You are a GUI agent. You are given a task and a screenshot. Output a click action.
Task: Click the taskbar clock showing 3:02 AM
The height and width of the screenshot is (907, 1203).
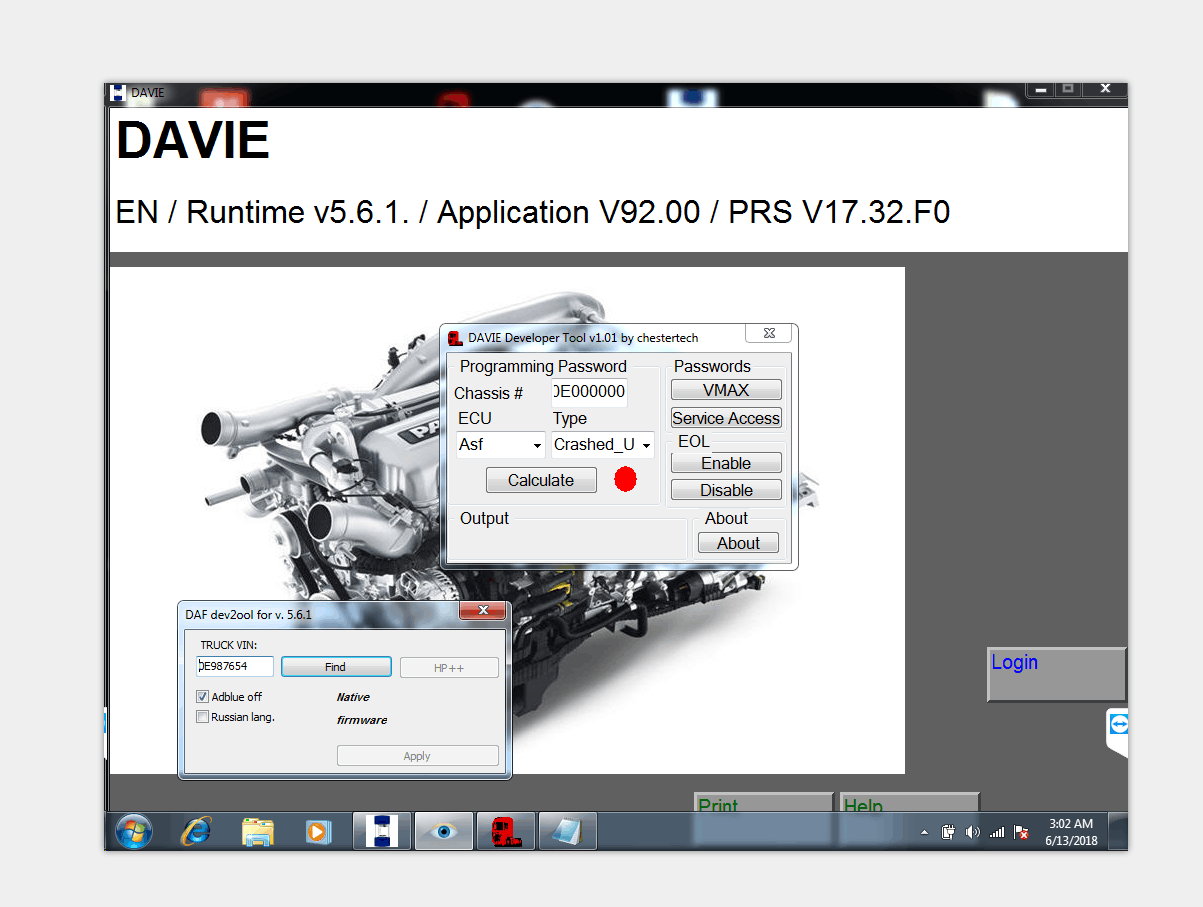click(1071, 832)
